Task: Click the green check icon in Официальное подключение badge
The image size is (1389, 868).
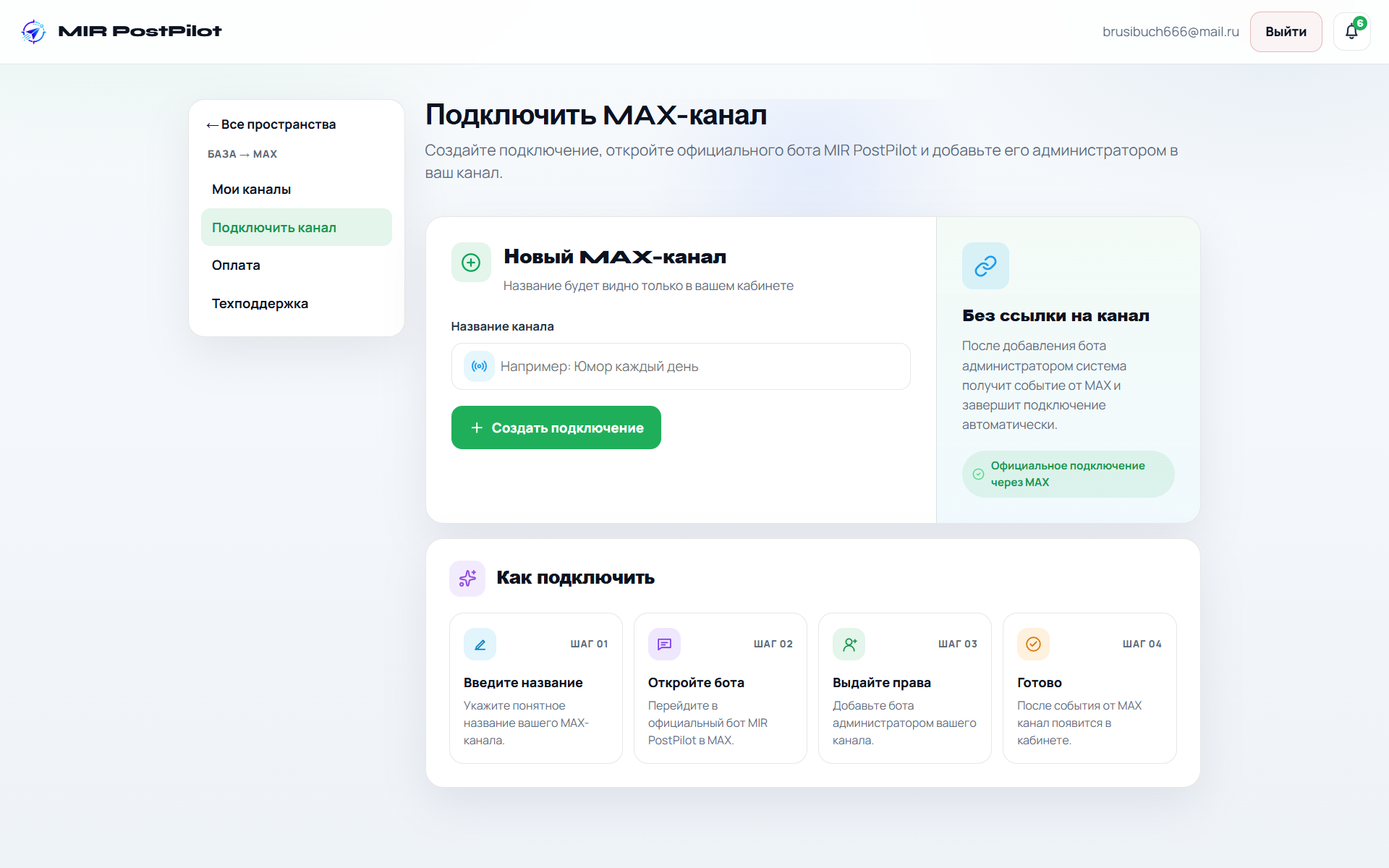Action: [978, 474]
